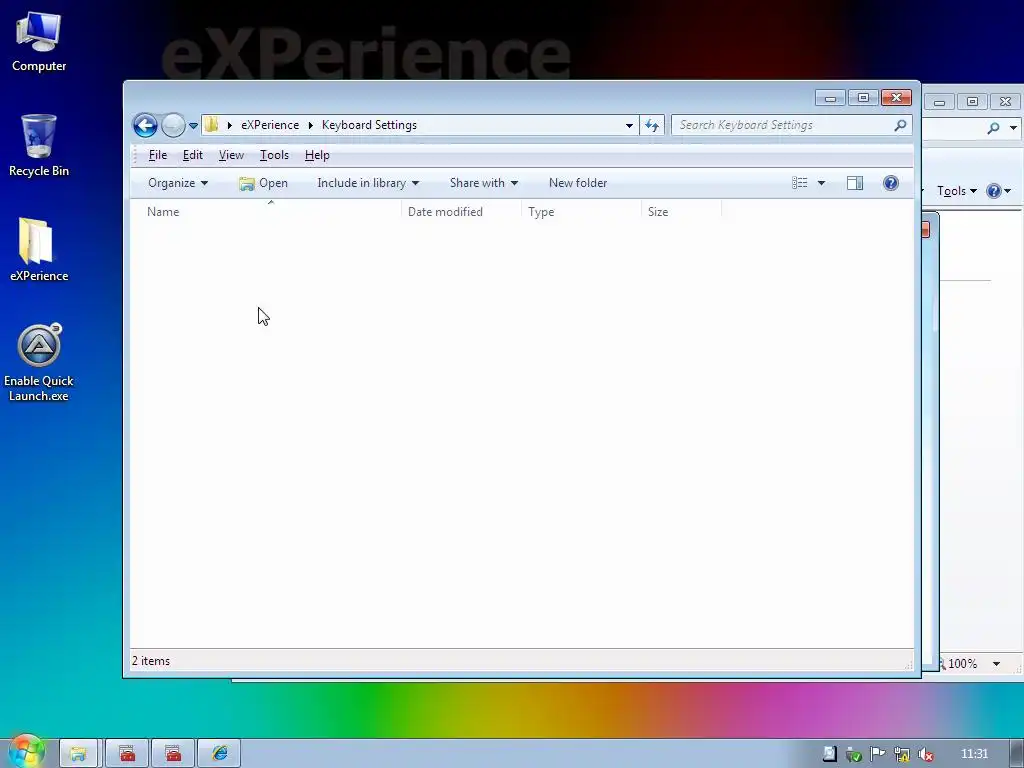The height and width of the screenshot is (768, 1024).
Task: Select the eXPerience folder on desktop
Action: [39, 249]
